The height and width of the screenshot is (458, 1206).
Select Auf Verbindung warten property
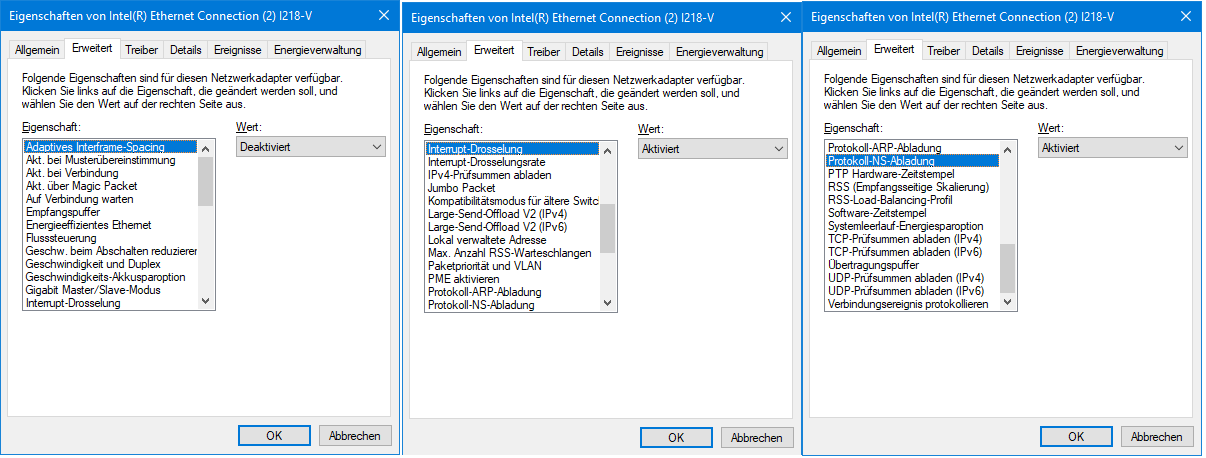click(79, 199)
